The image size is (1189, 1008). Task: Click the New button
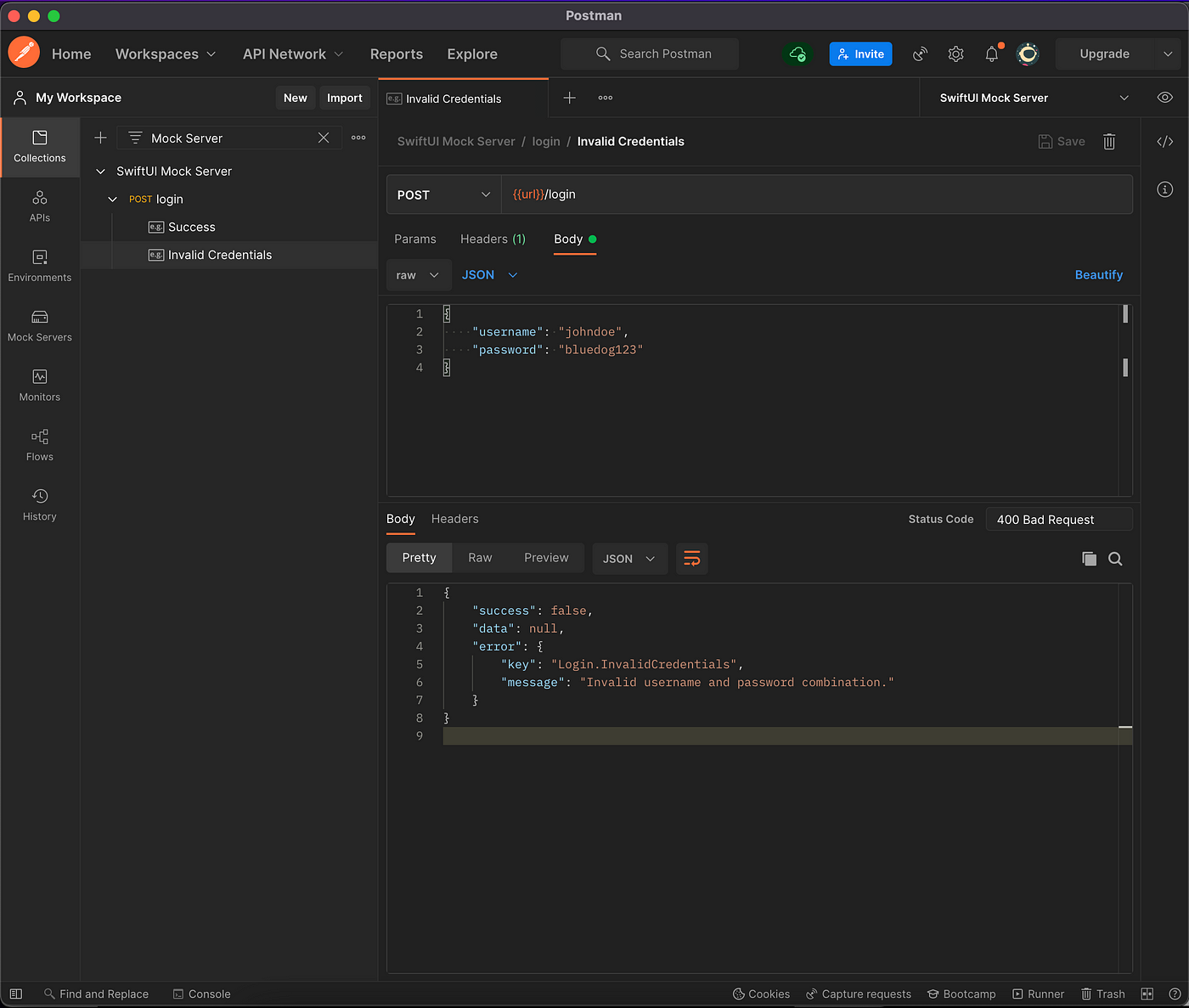point(296,98)
